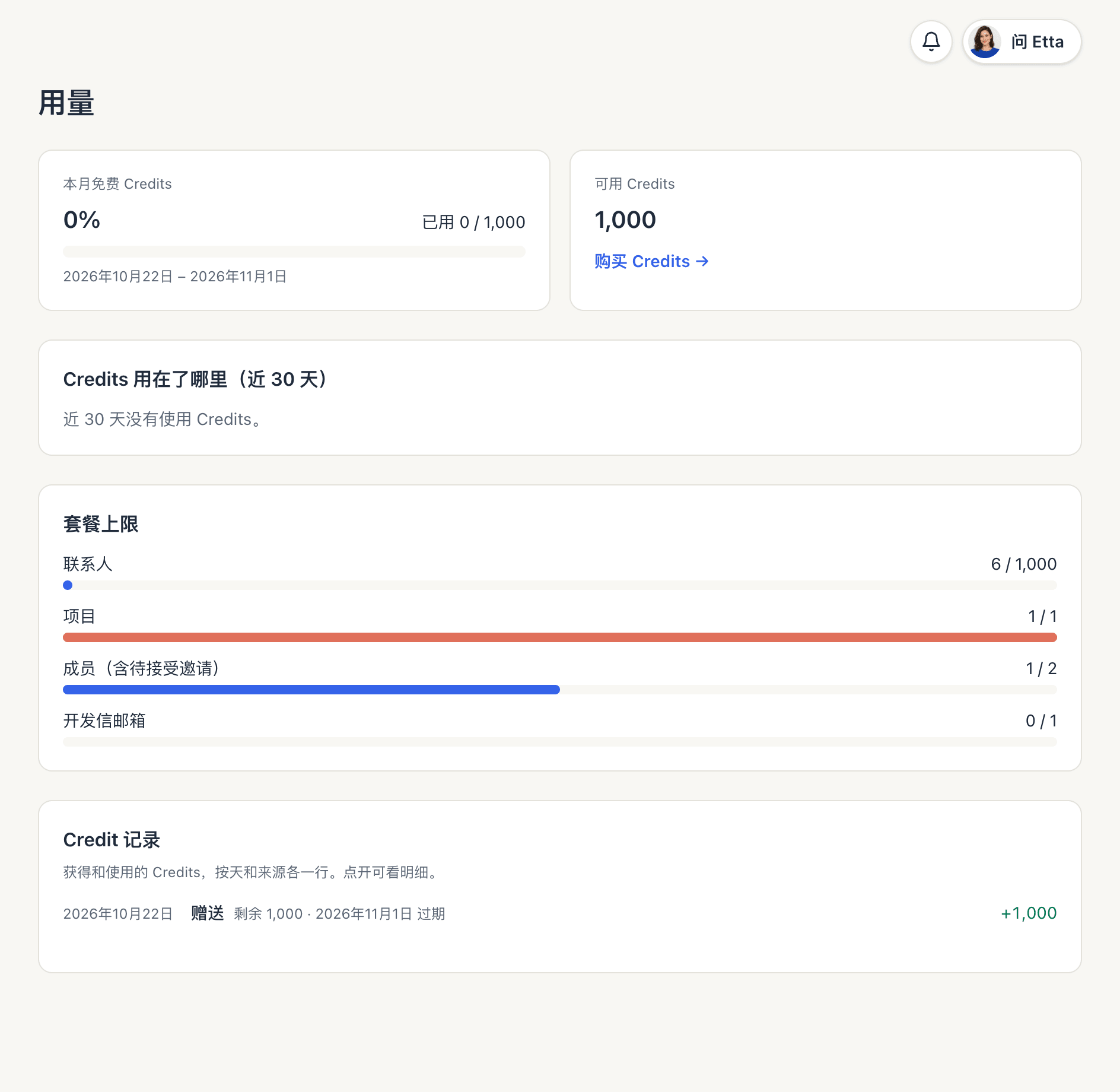
Task: Click the 已用 0 / 1,000 label
Action: [x=473, y=223]
